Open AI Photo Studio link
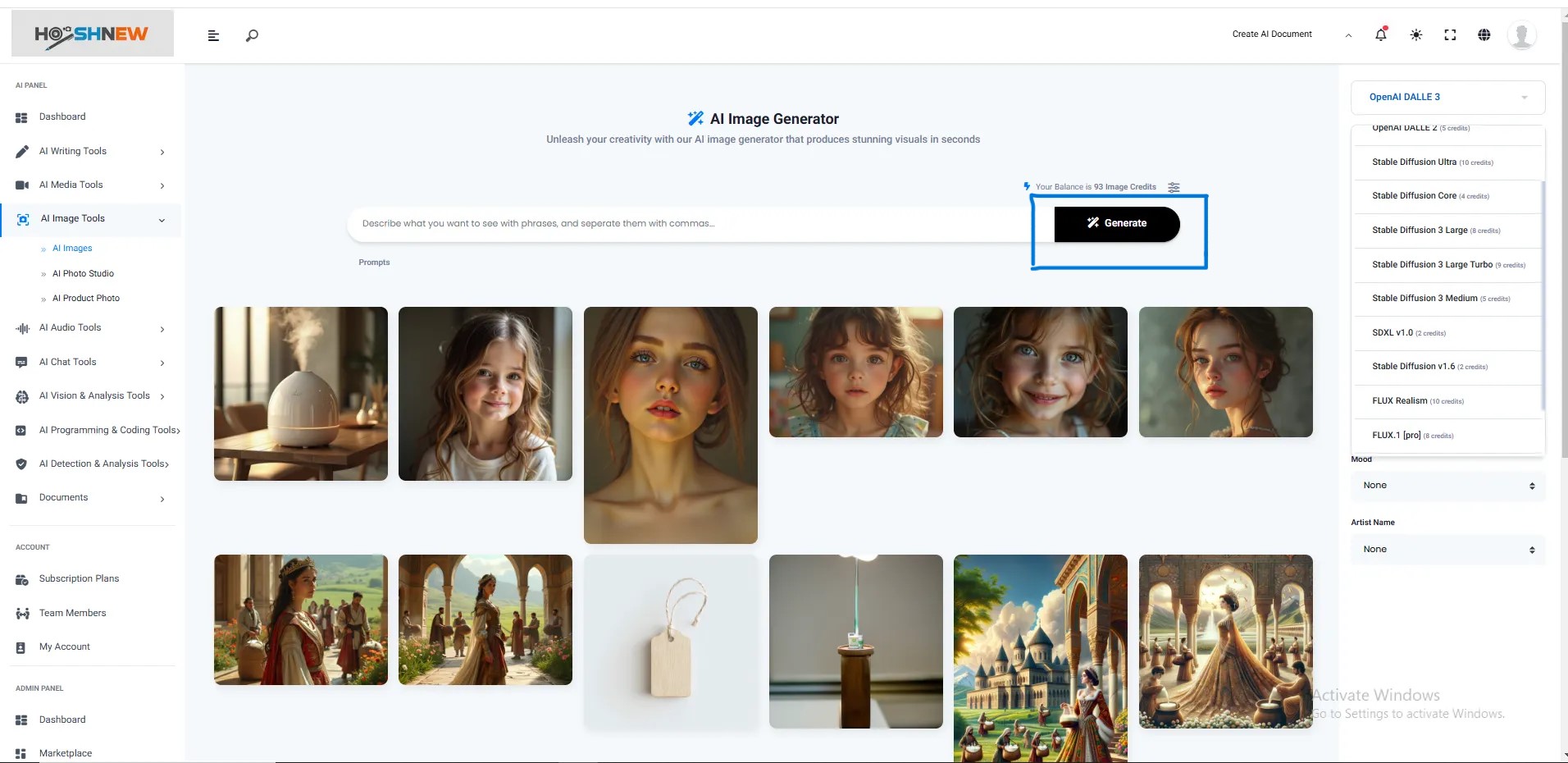The width and height of the screenshot is (1568, 763). pyautogui.click(x=83, y=274)
